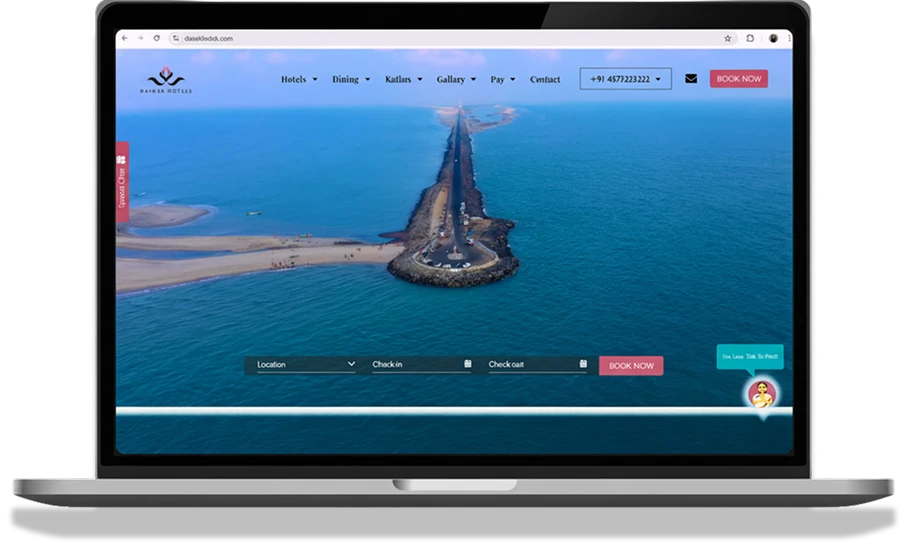Image resolution: width=914 pixels, height=553 pixels.
Task: Click the hotel logo in the header
Action: coord(166,81)
